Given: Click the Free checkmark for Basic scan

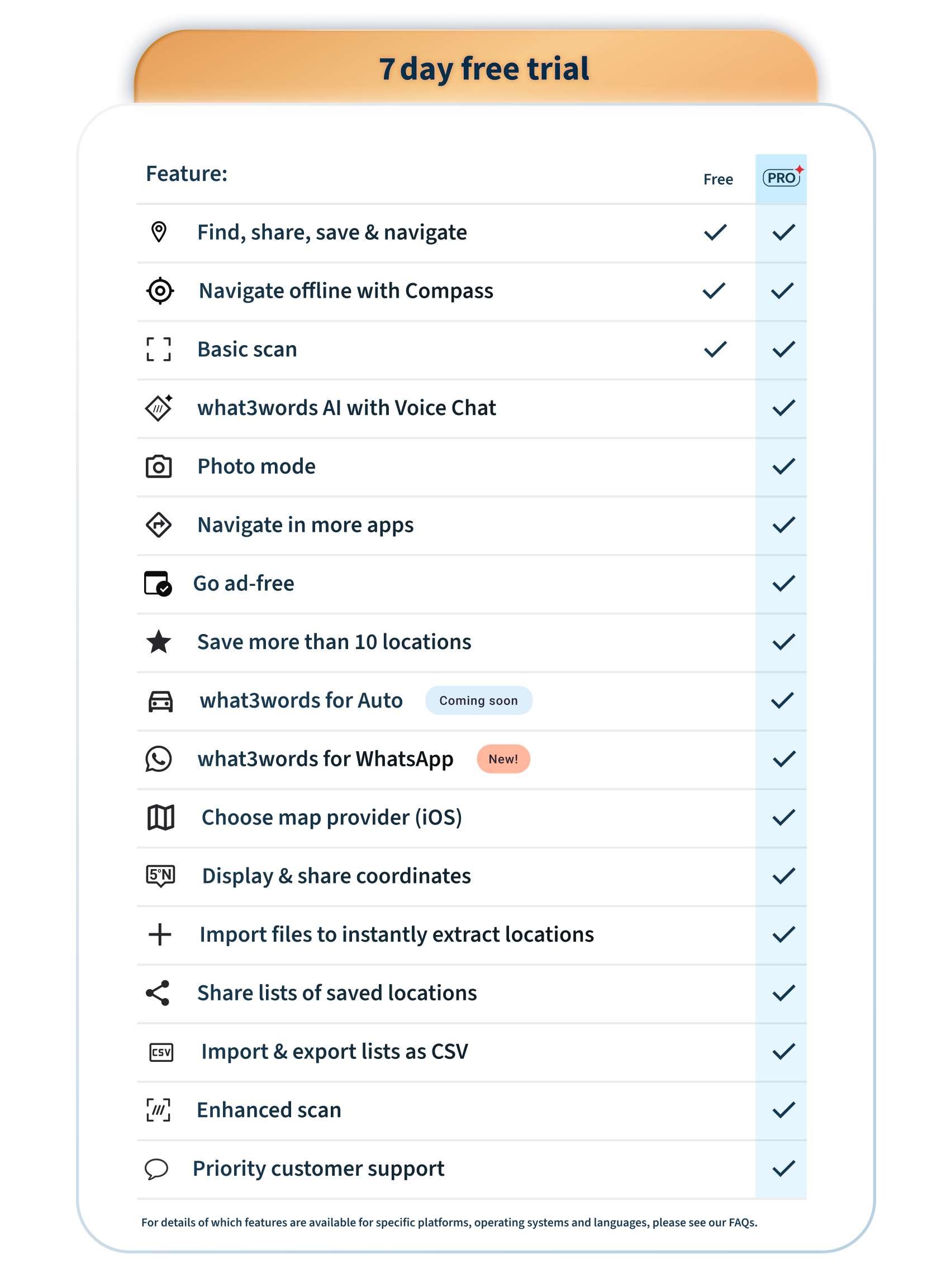Looking at the screenshot, I should pos(715,349).
